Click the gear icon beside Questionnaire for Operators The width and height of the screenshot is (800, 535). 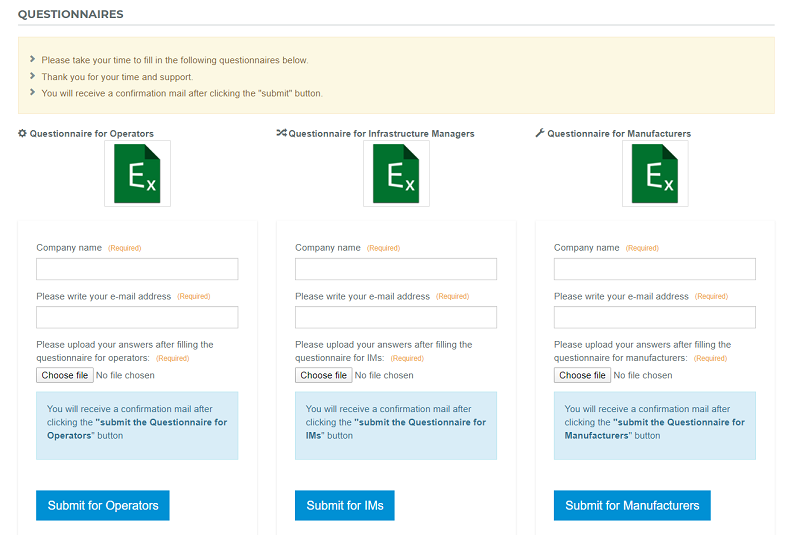pyautogui.click(x=22, y=133)
